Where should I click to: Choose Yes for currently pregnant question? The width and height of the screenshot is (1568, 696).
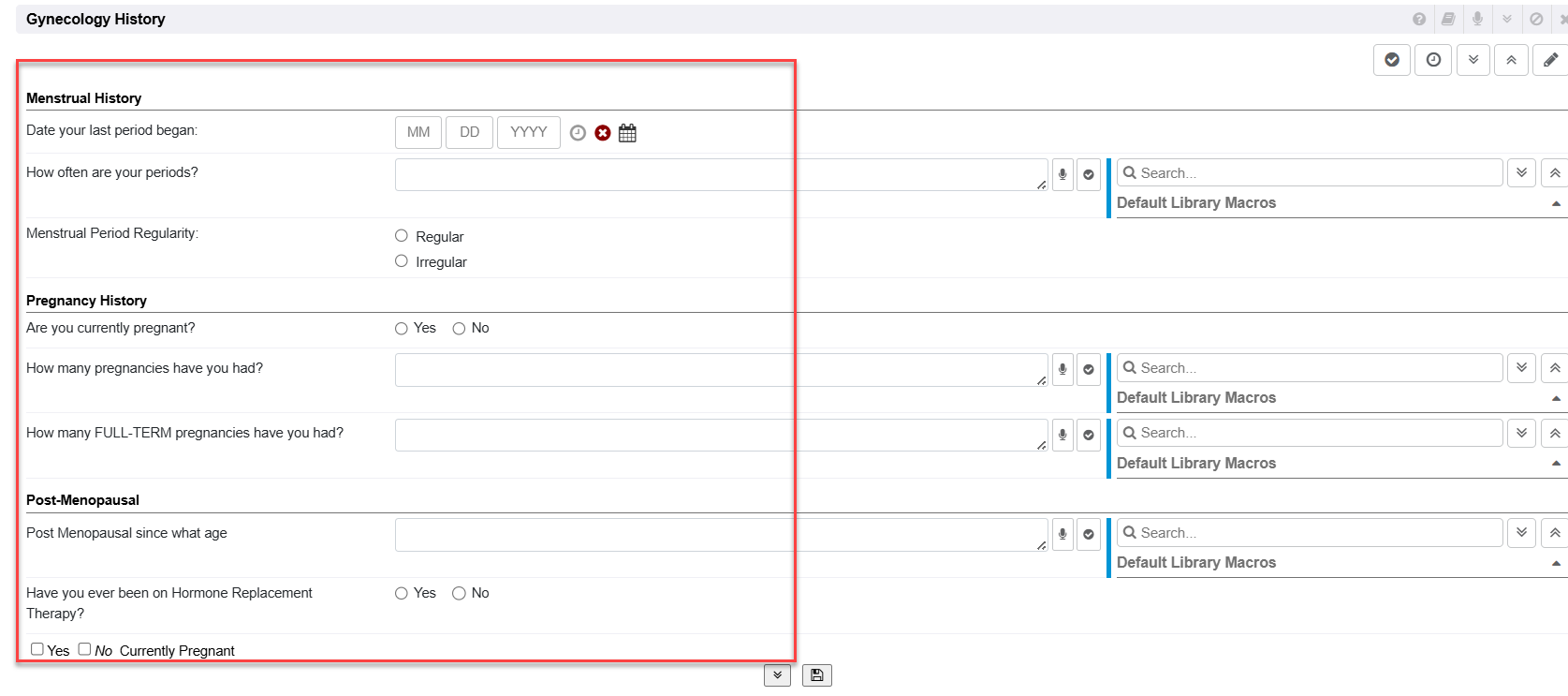[402, 329]
